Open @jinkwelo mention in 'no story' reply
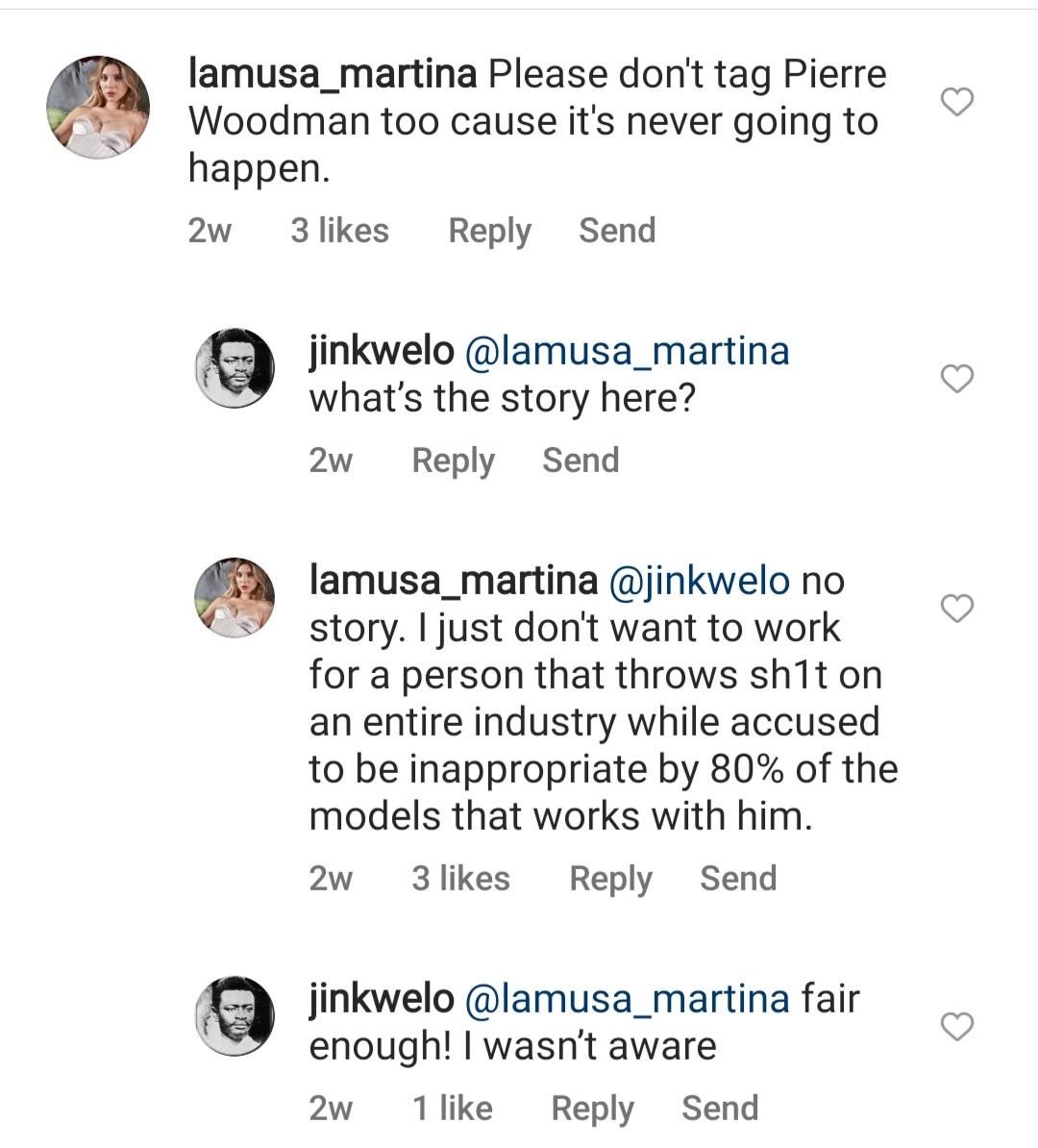This screenshot has height=1148, width=1038. [699, 581]
